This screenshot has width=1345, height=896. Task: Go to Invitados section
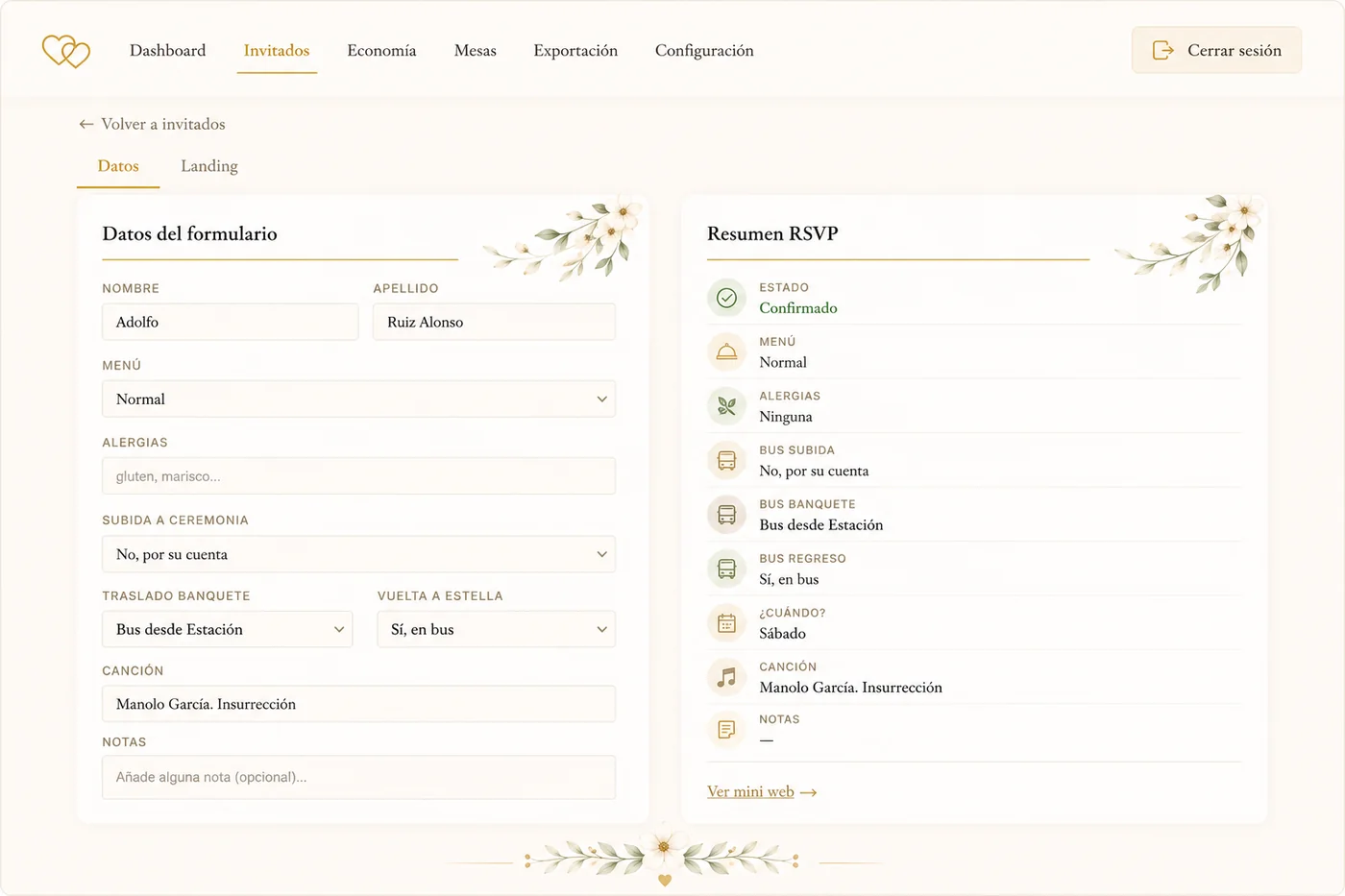pyautogui.click(x=277, y=50)
